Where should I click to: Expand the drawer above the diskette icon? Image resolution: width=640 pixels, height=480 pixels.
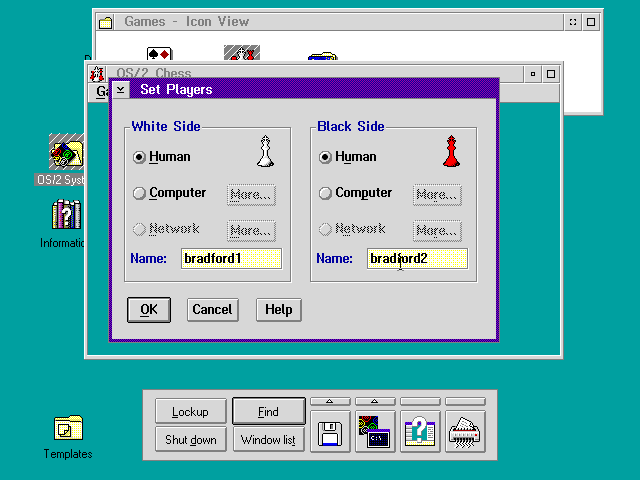(x=330, y=402)
